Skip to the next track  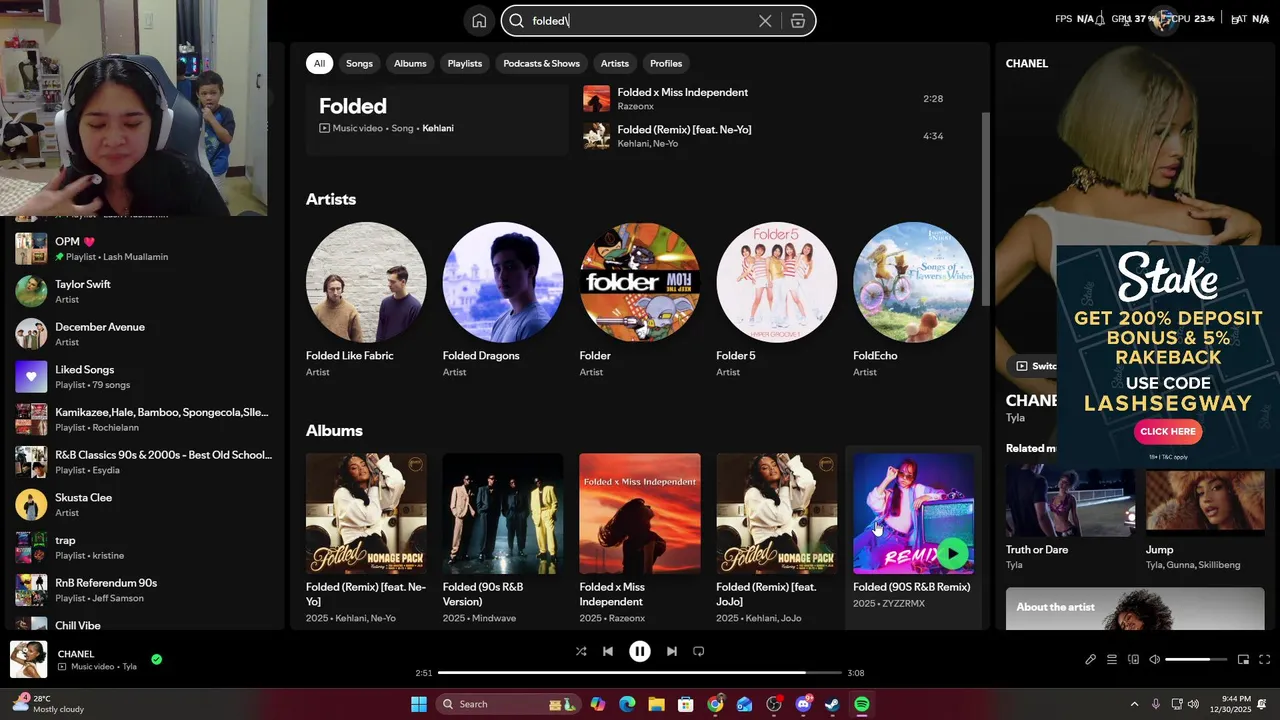coord(672,651)
